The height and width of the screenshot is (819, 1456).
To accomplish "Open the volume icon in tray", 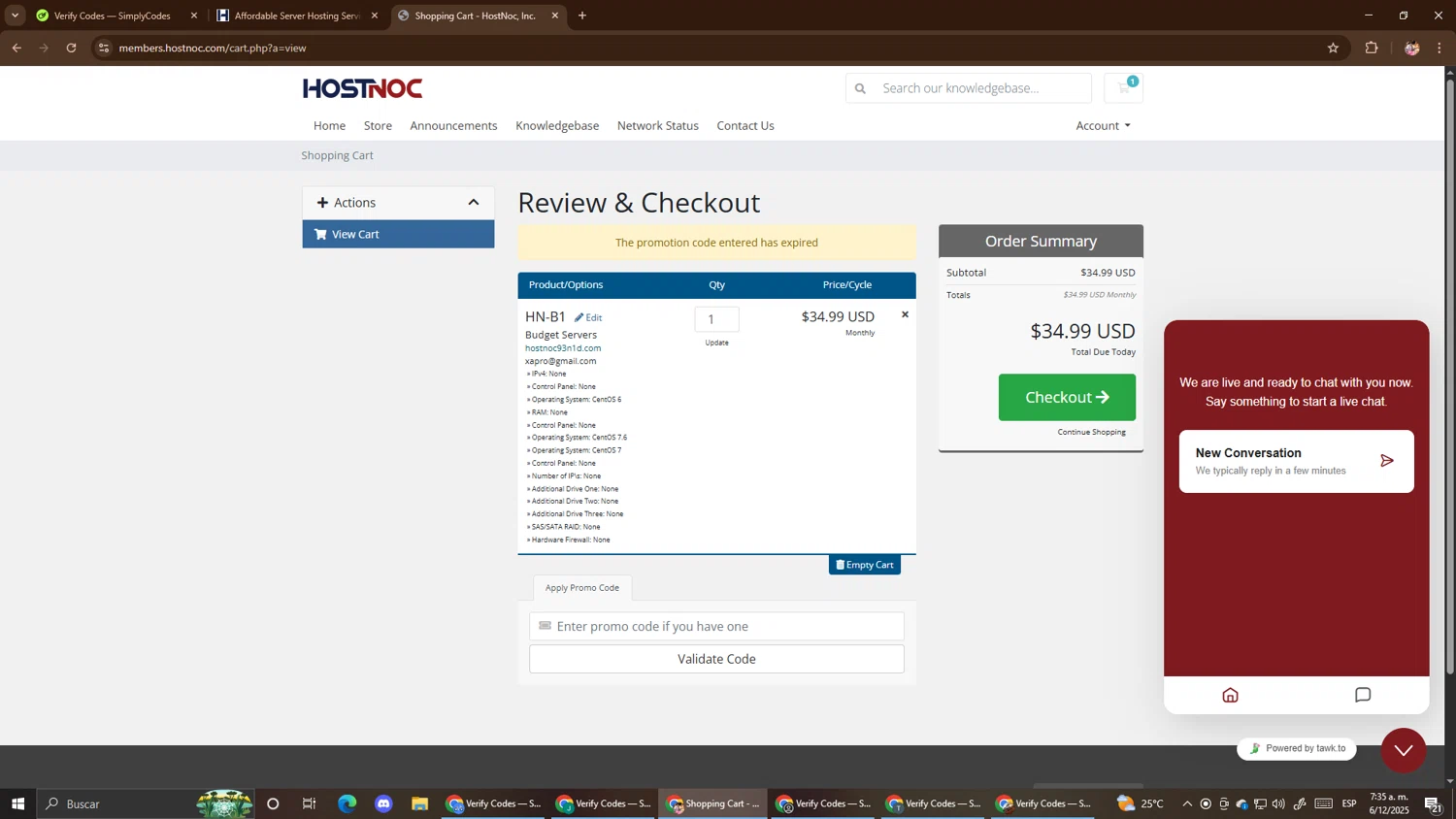I will click(x=1278, y=803).
